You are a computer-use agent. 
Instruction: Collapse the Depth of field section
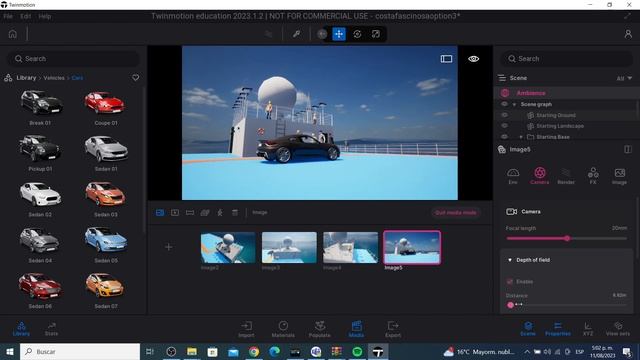[x=510, y=260]
